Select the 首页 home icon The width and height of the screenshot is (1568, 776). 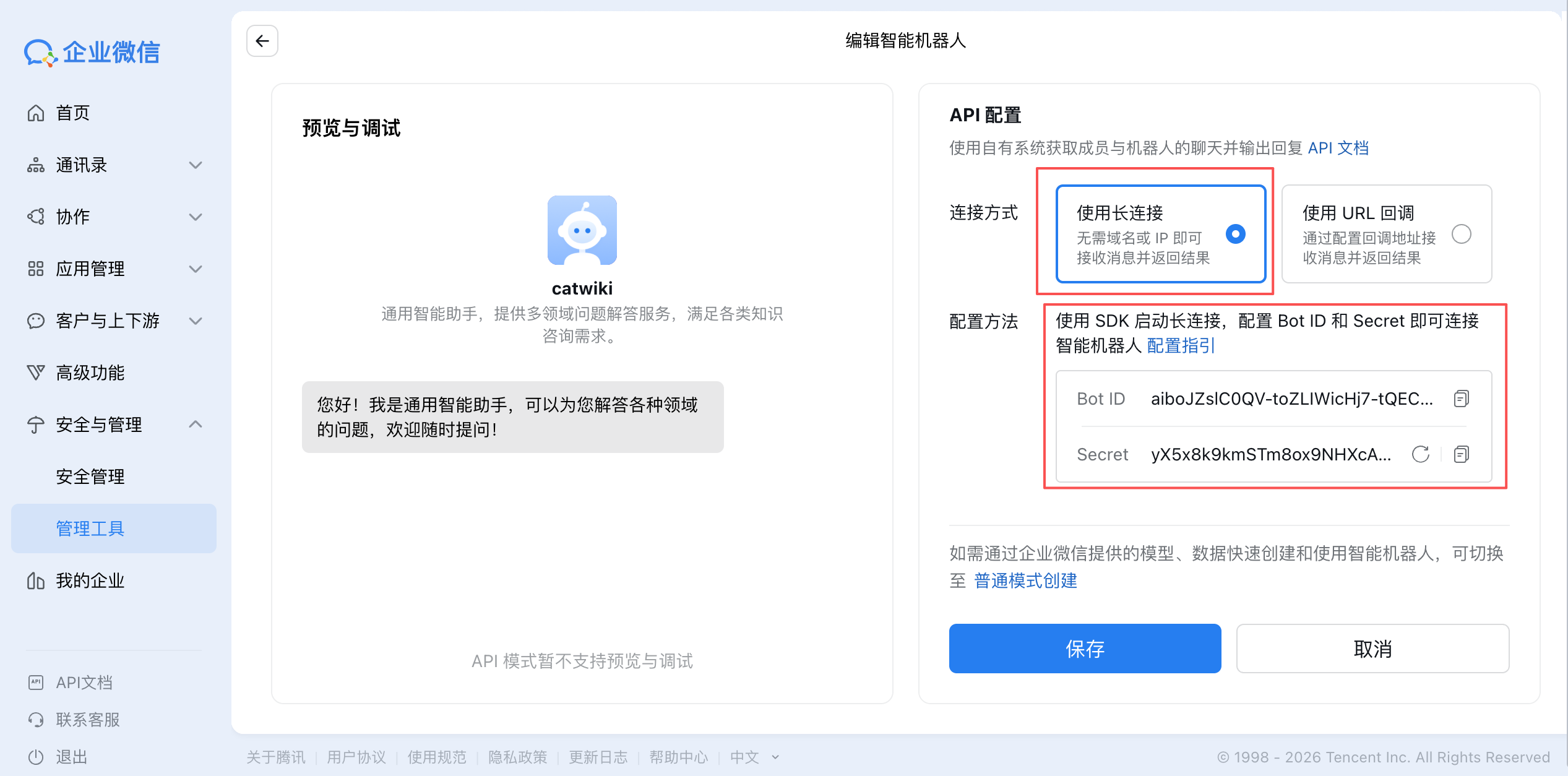(35, 113)
